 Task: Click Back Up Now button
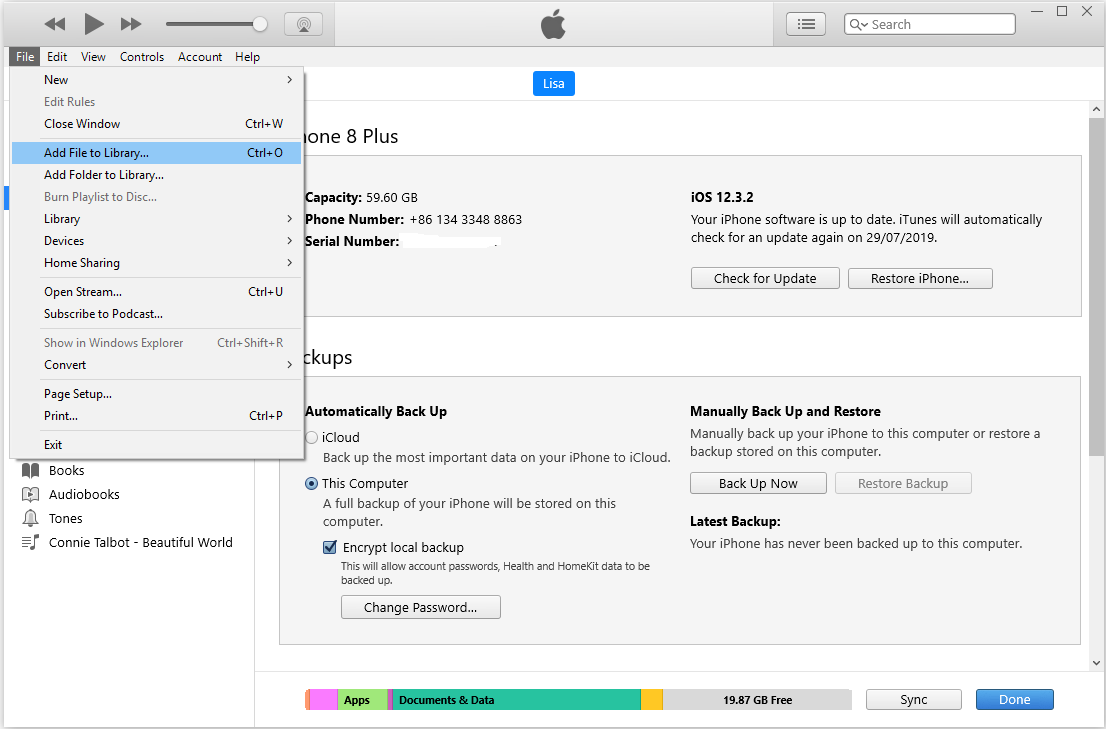pyautogui.click(x=758, y=484)
